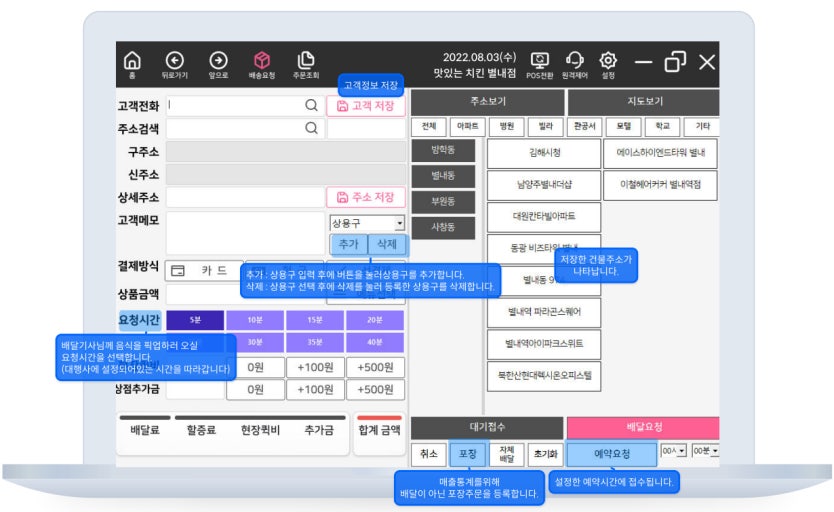
Task: Filter addresses by 아파트 category
Action: pyautogui.click(x=467, y=128)
